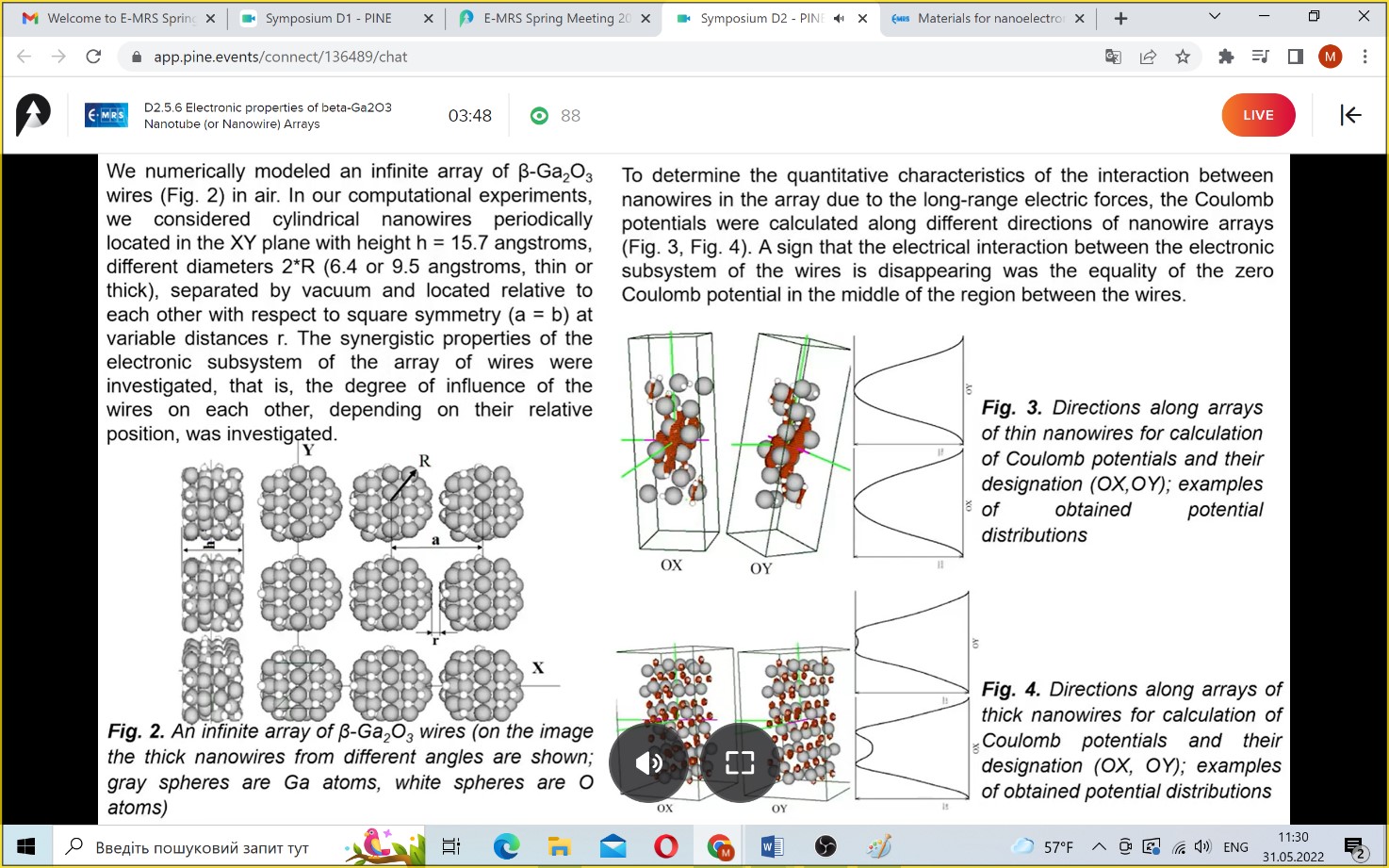Close the Symposium D2 - PINE tab
Viewport: 1389px width, 868px height.
tap(862, 18)
